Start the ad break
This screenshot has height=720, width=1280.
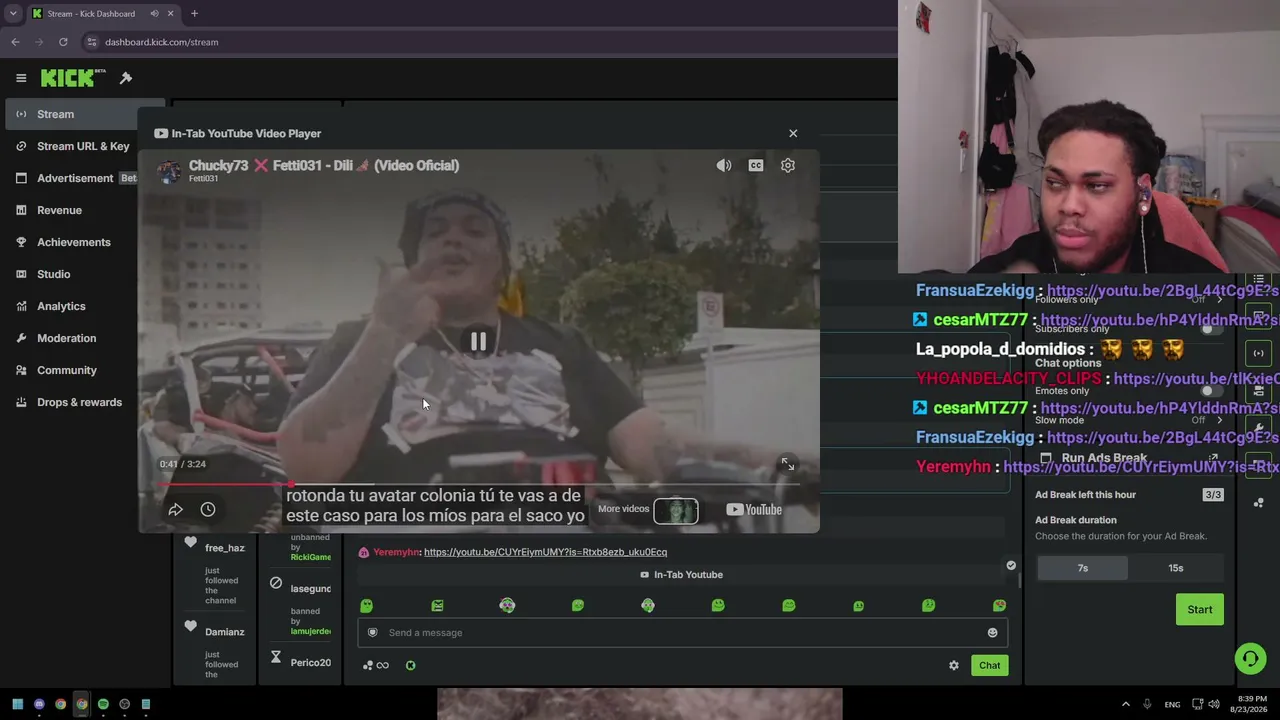click(x=1200, y=609)
